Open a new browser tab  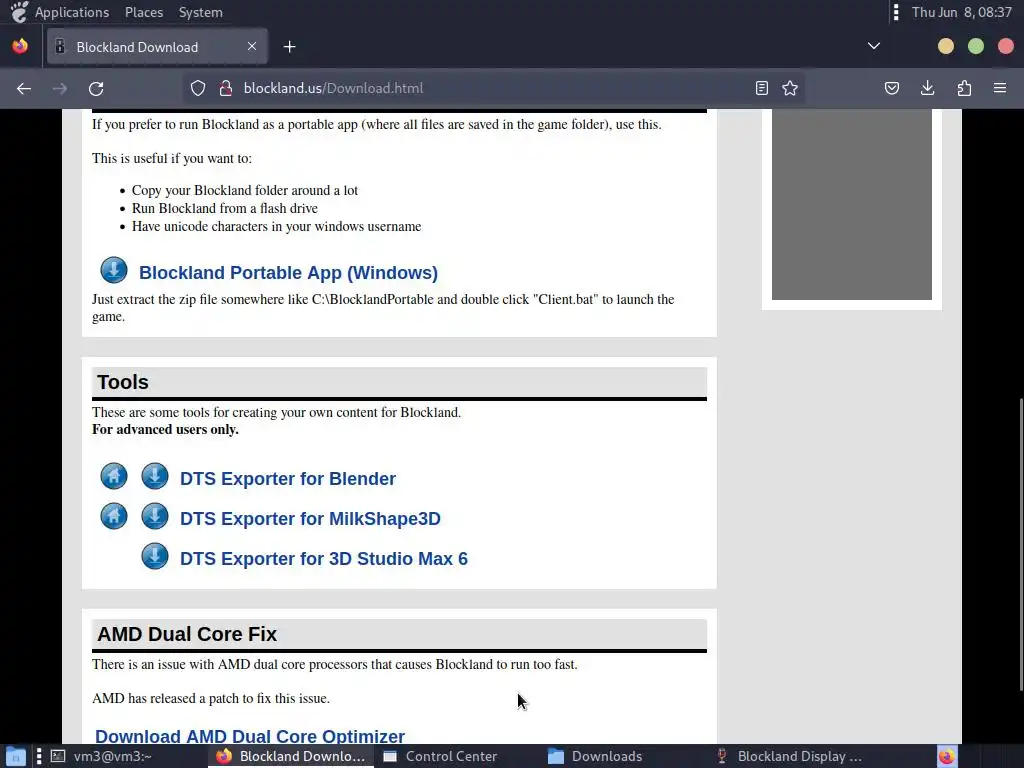click(x=290, y=47)
